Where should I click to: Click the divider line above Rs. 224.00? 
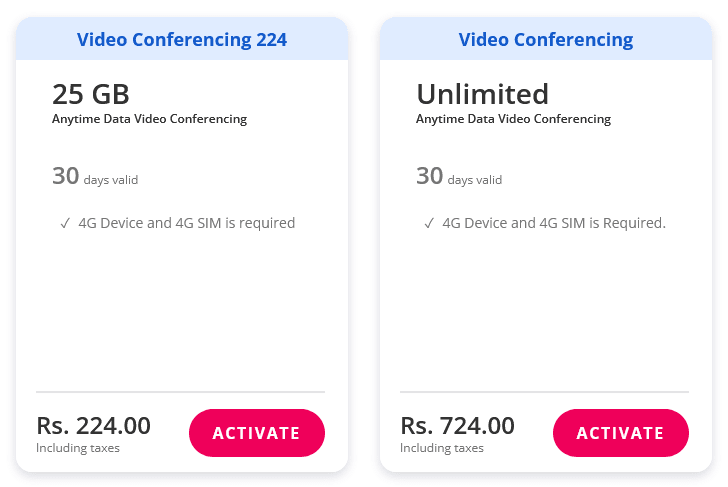click(181, 392)
